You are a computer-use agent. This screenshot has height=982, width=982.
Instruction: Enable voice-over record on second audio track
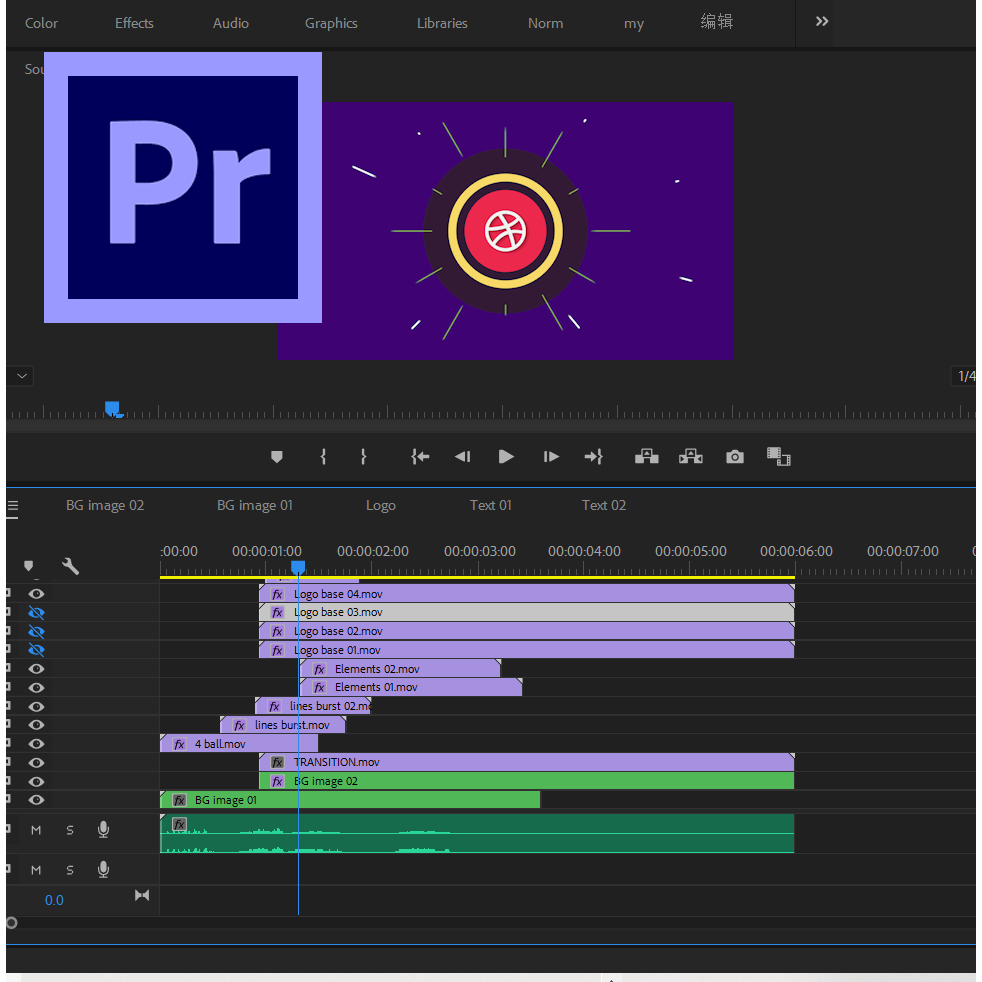(x=103, y=870)
